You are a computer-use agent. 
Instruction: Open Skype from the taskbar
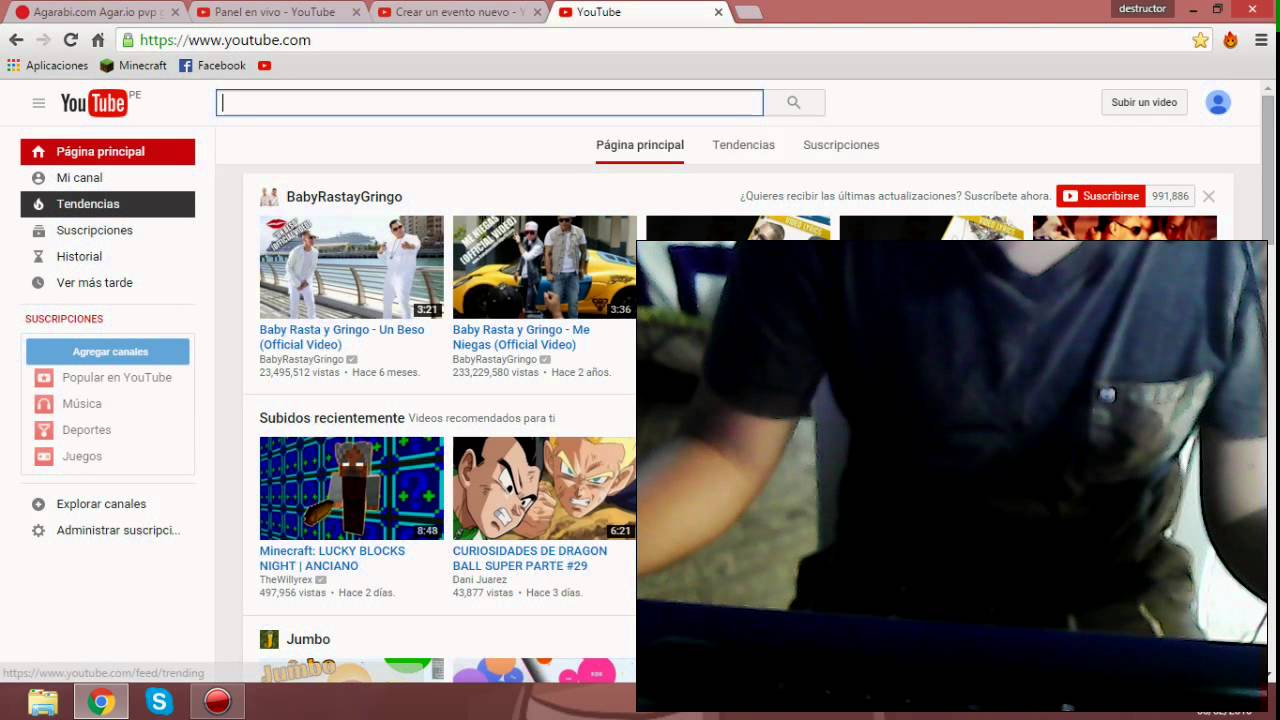(159, 702)
